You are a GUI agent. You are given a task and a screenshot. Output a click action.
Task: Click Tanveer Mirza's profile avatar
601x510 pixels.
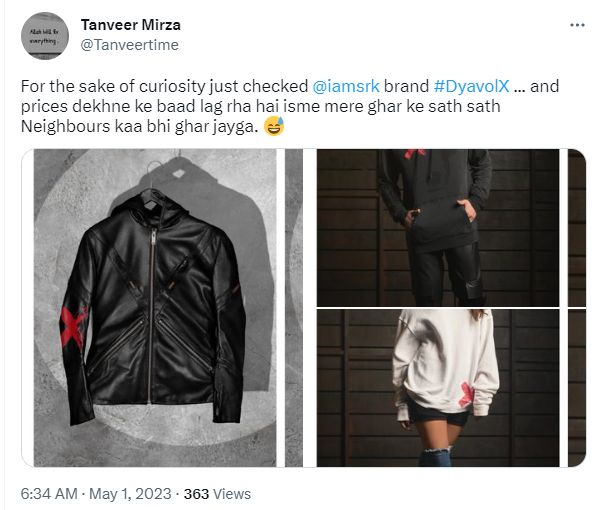(x=45, y=36)
